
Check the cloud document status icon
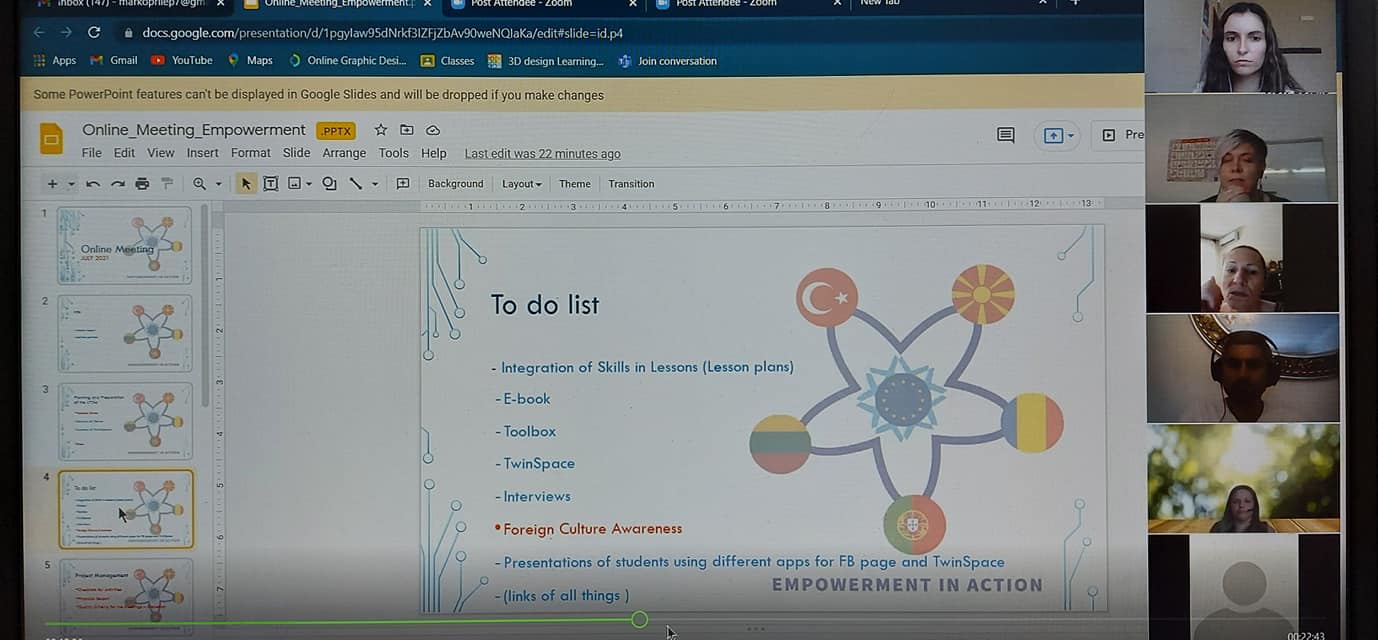[x=433, y=130]
